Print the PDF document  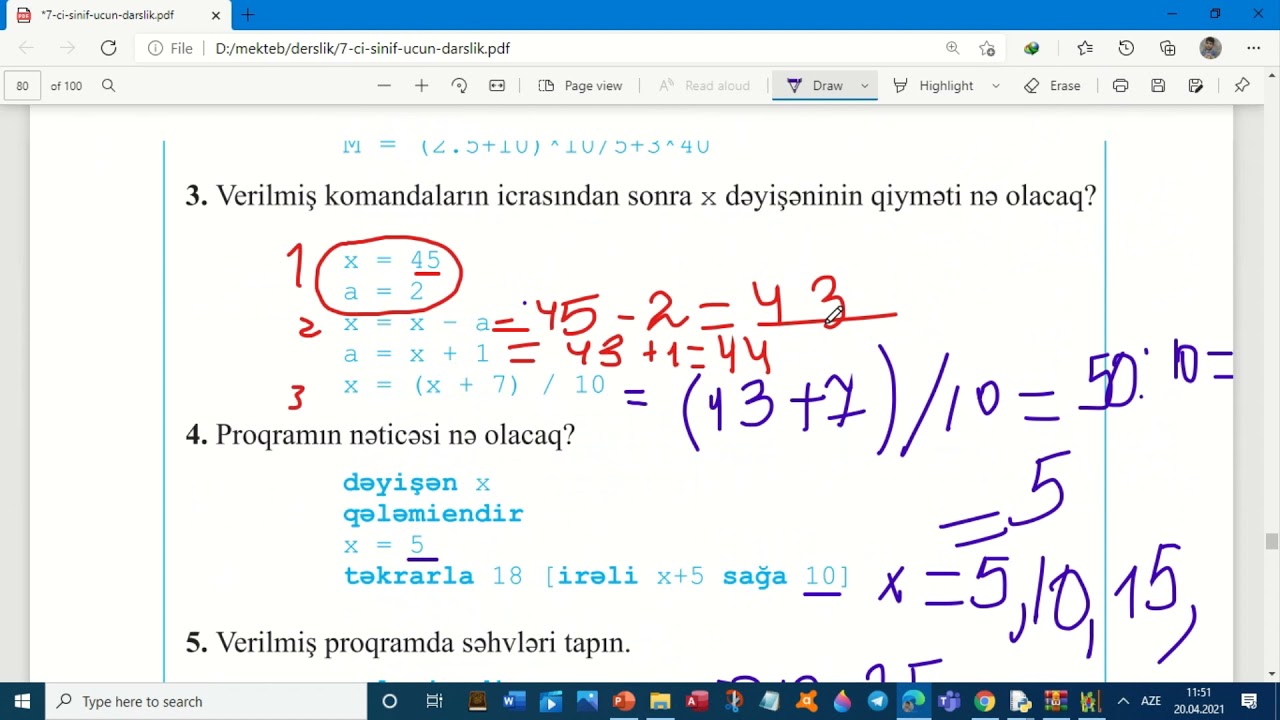click(1120, 86)
